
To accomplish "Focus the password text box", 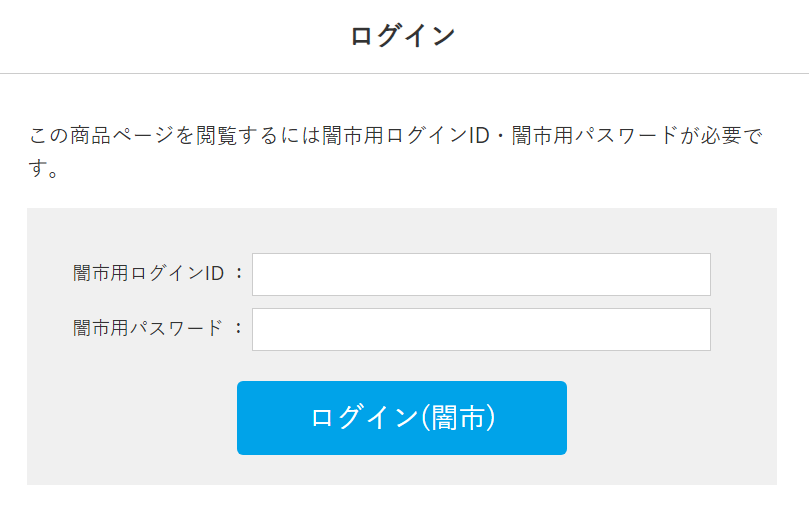I will tap(481, 330).
